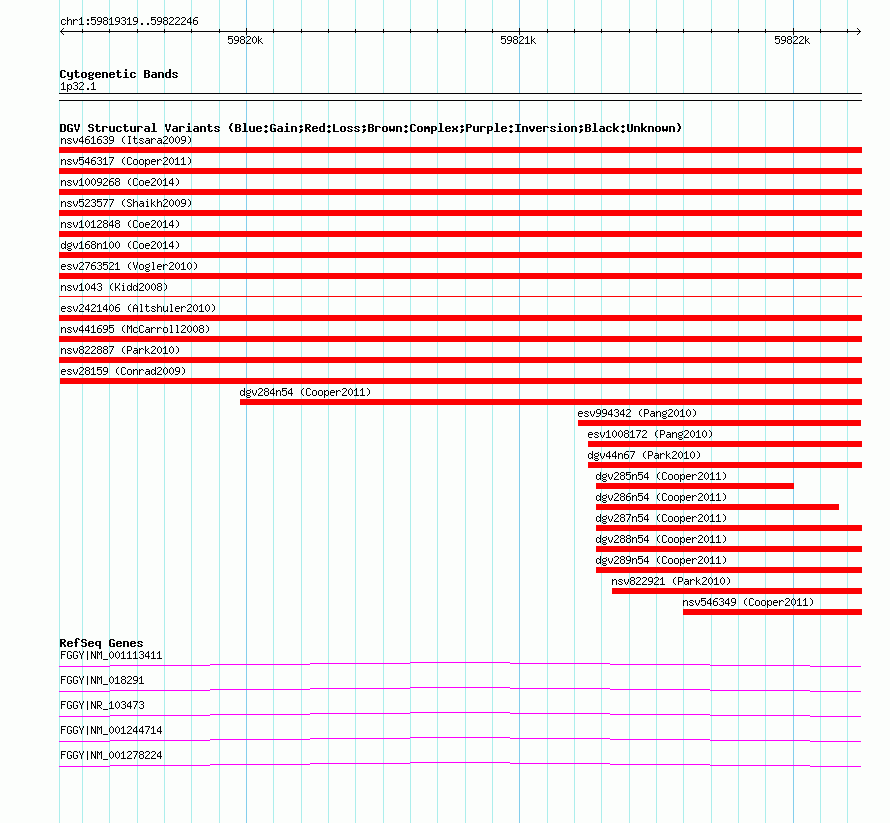The width and height of the screenshot is (890, 823).
Task: Click the thin red line under nsv1043
Action: (x=460, y=296)
